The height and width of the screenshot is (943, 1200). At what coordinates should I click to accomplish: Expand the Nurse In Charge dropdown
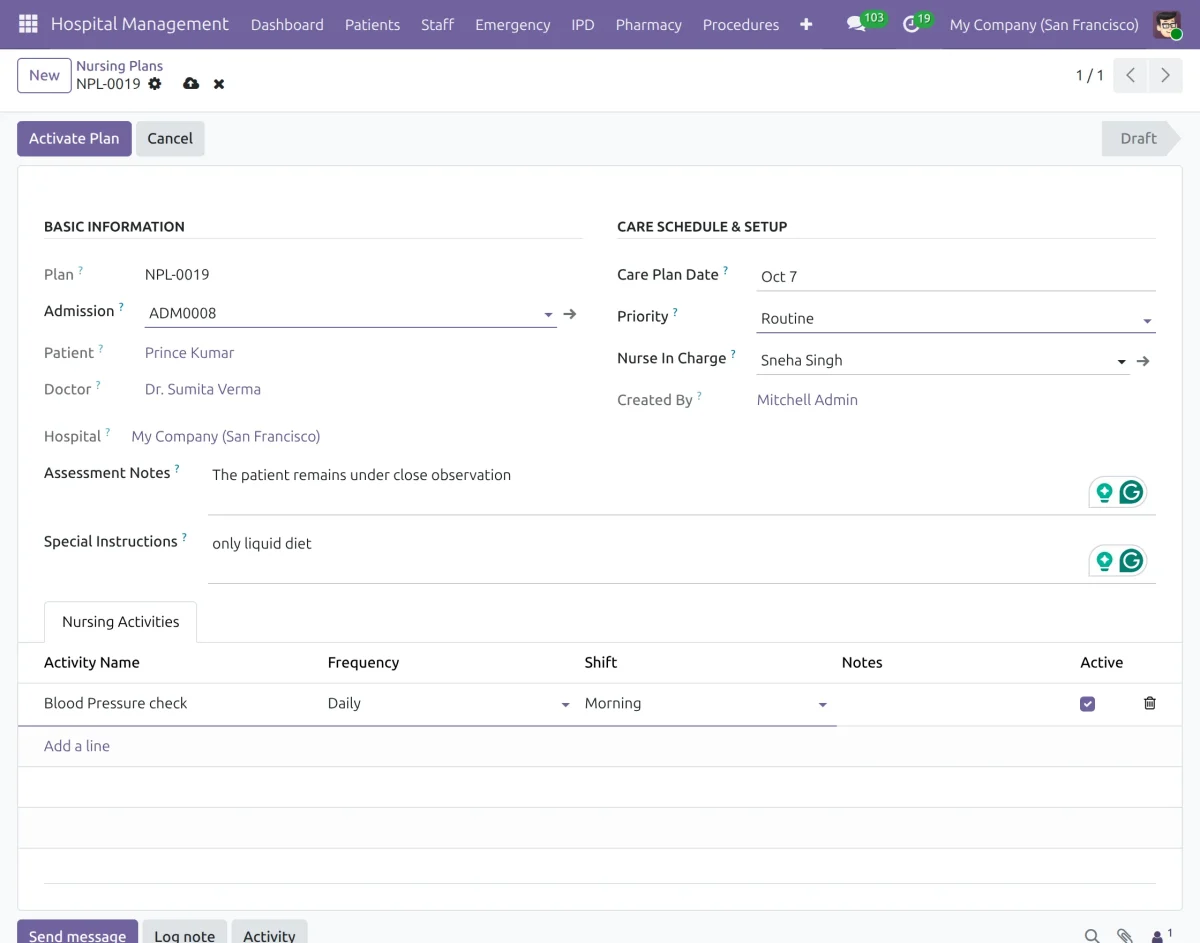click(1122, 362)
